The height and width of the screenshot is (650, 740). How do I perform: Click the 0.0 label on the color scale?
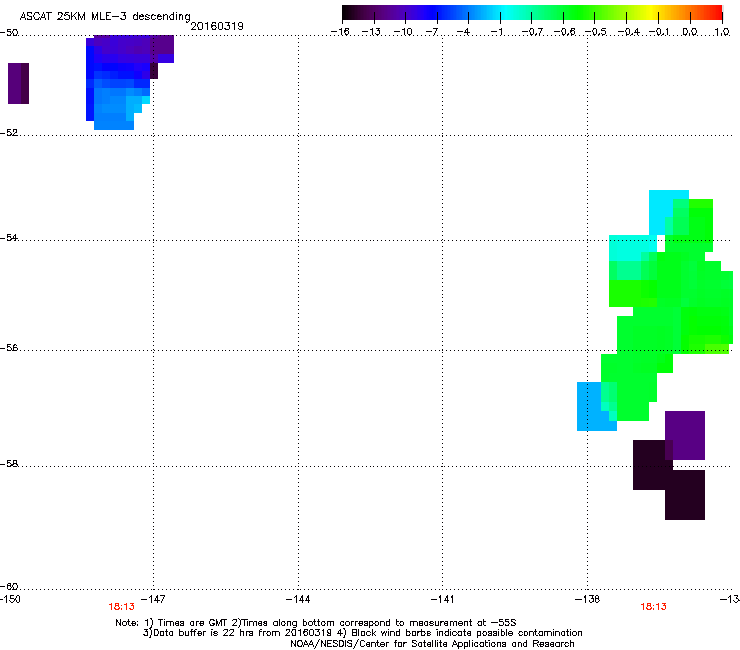pyautogui.click(x=690, y=32)
